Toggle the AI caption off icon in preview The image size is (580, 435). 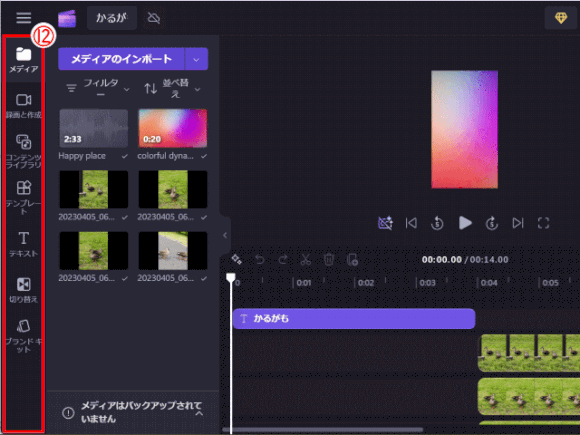coord(385,223)
